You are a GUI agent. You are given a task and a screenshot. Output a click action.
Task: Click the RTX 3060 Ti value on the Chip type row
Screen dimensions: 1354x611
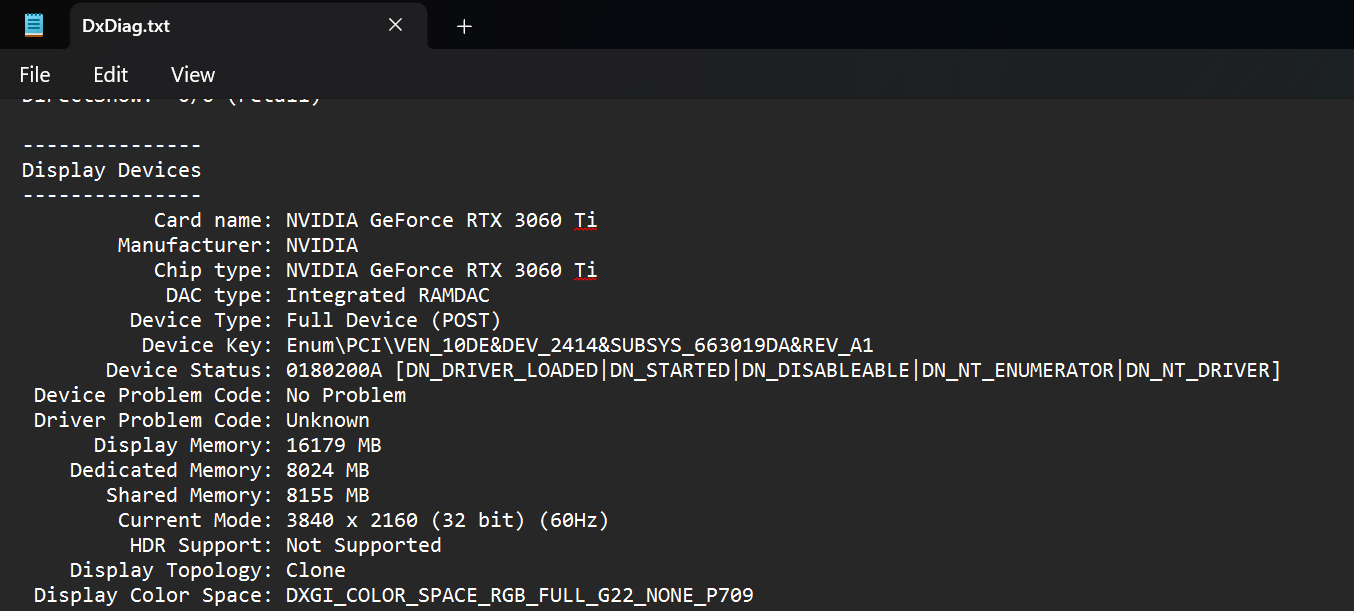click(x=442, y=270)
